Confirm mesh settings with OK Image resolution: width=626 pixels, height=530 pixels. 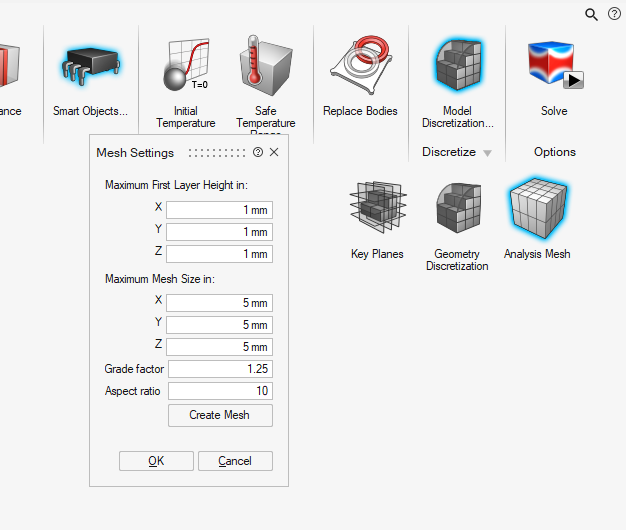tap(156, 461)
